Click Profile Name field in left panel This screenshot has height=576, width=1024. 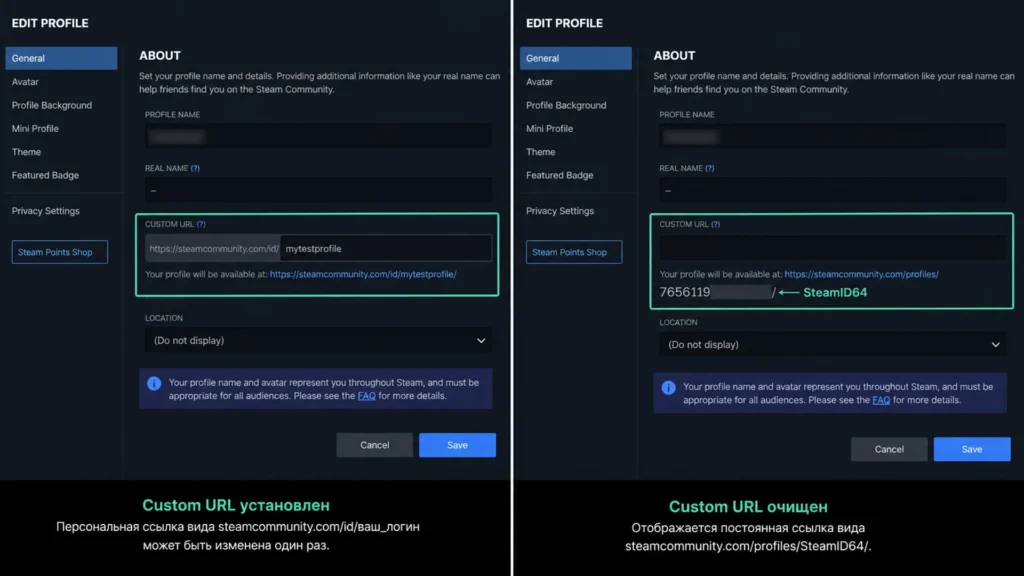tap(319, 136)
